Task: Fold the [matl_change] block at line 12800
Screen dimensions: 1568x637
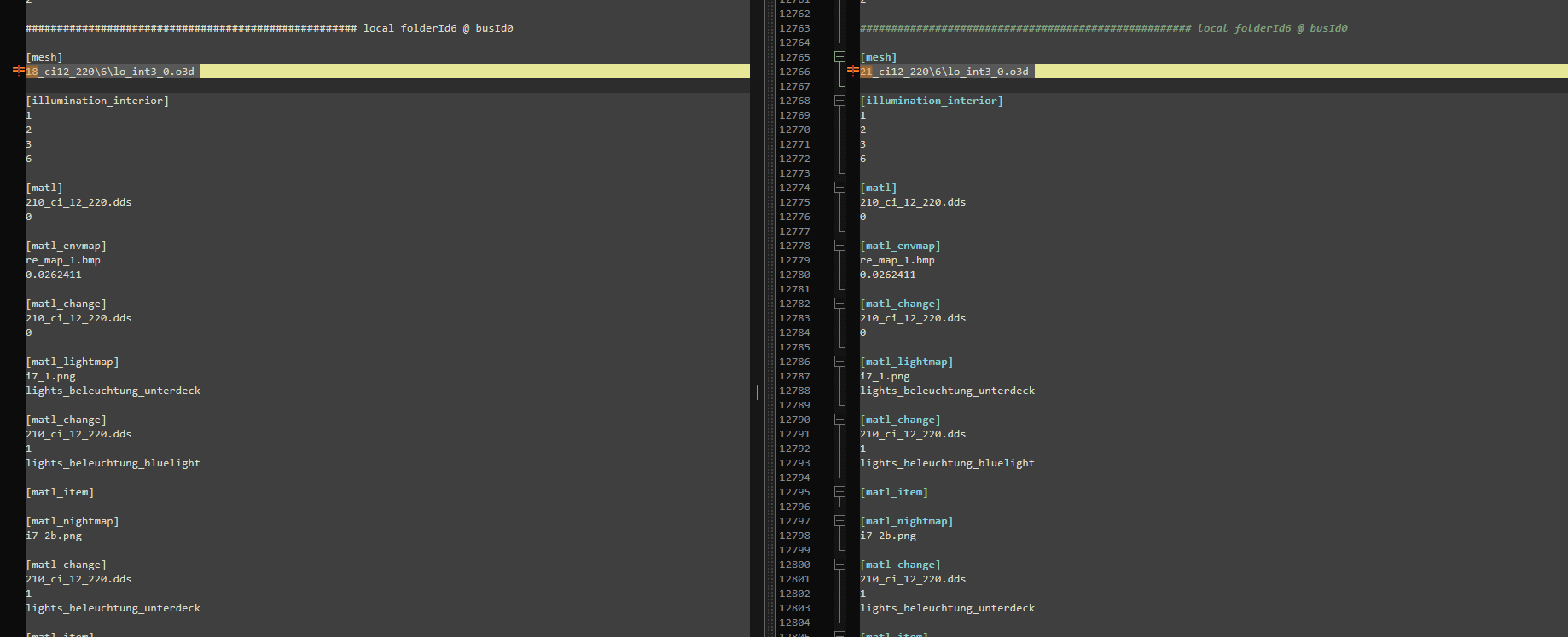Action: point(839,565)
